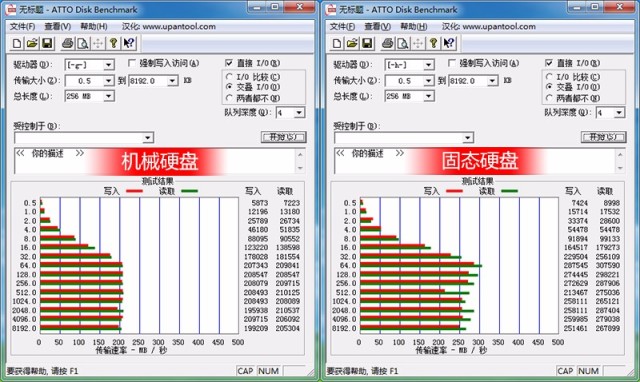This screenshot has height=382, width=640.
Task: Select 两者都不 radio in right window
Action: pos(549,98)
